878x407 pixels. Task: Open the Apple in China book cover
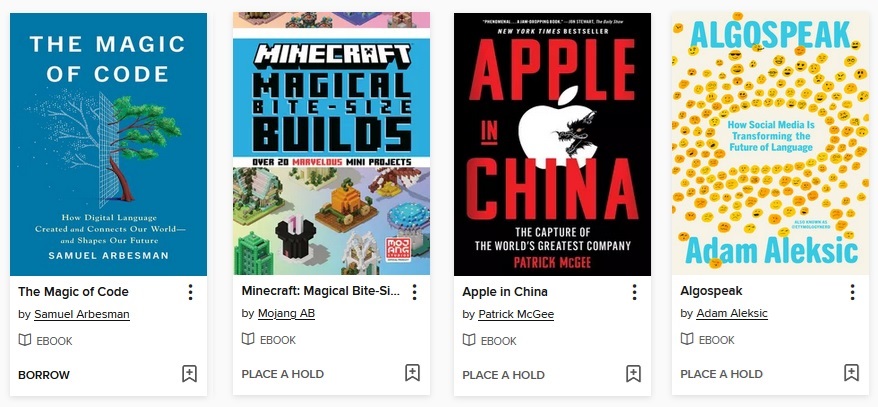coord(552,144)
